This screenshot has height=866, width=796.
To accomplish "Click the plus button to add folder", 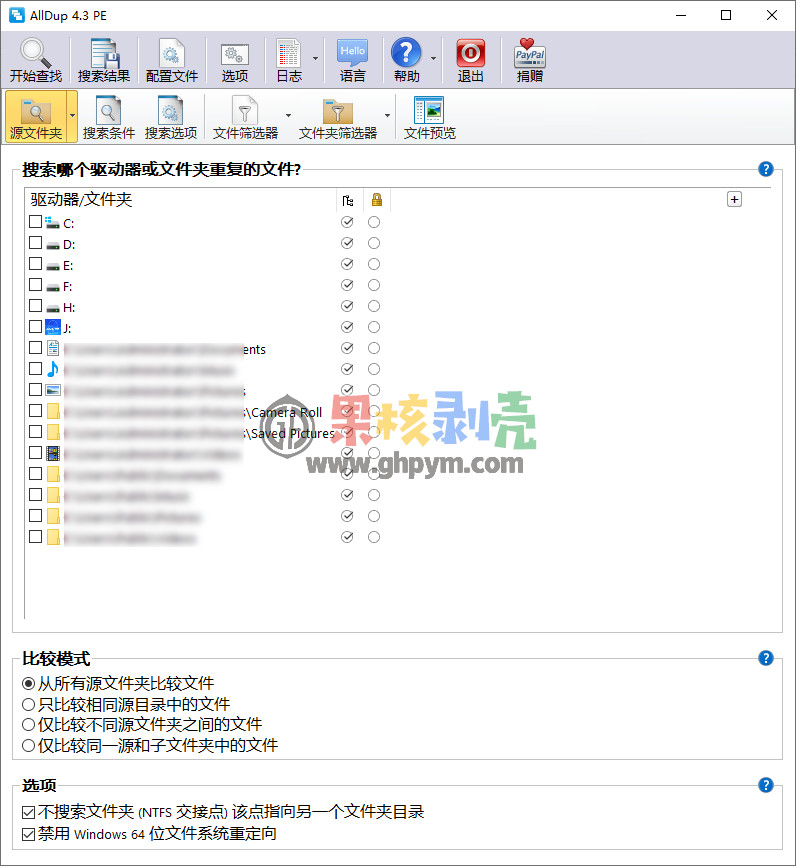I will (x=734, y=199).
